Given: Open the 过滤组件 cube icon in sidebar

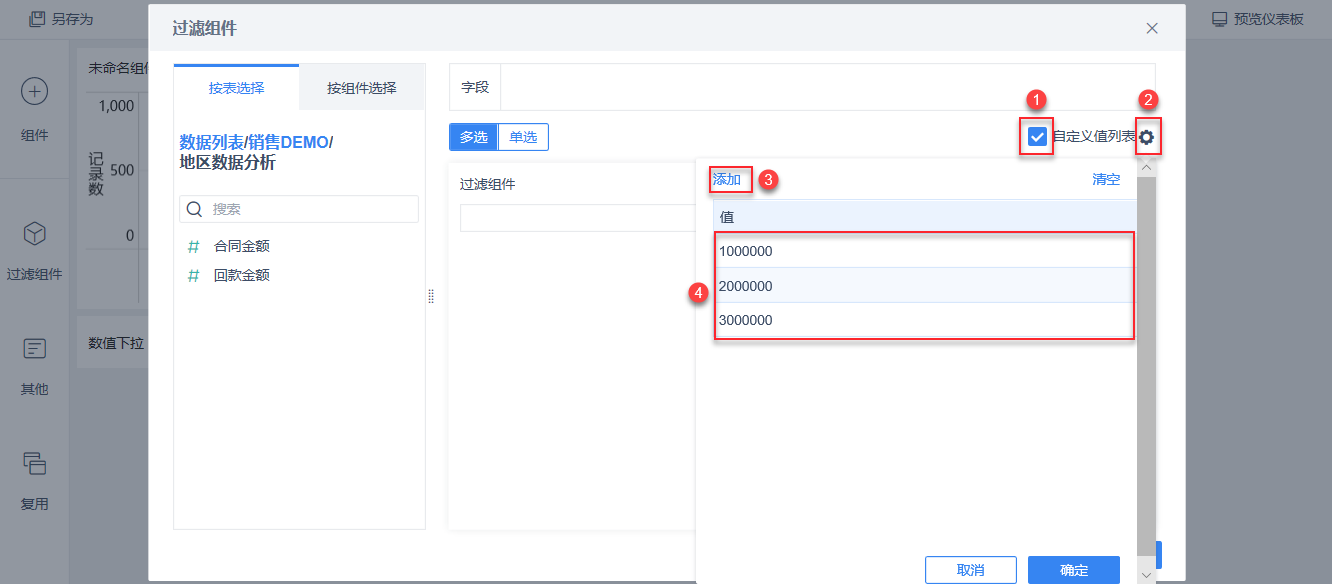Looking at the screenshot, I should (x=35, y=234).
